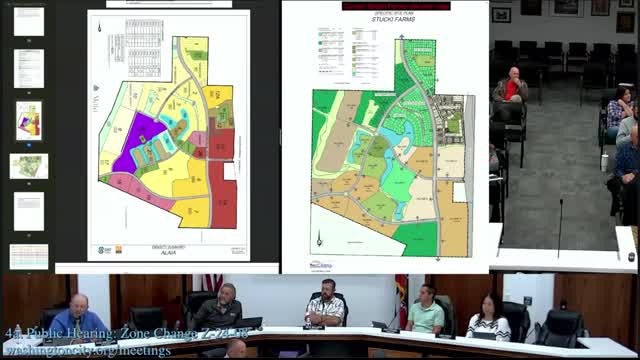Click the ALAIA label at bottom of left page

point(168,253)
